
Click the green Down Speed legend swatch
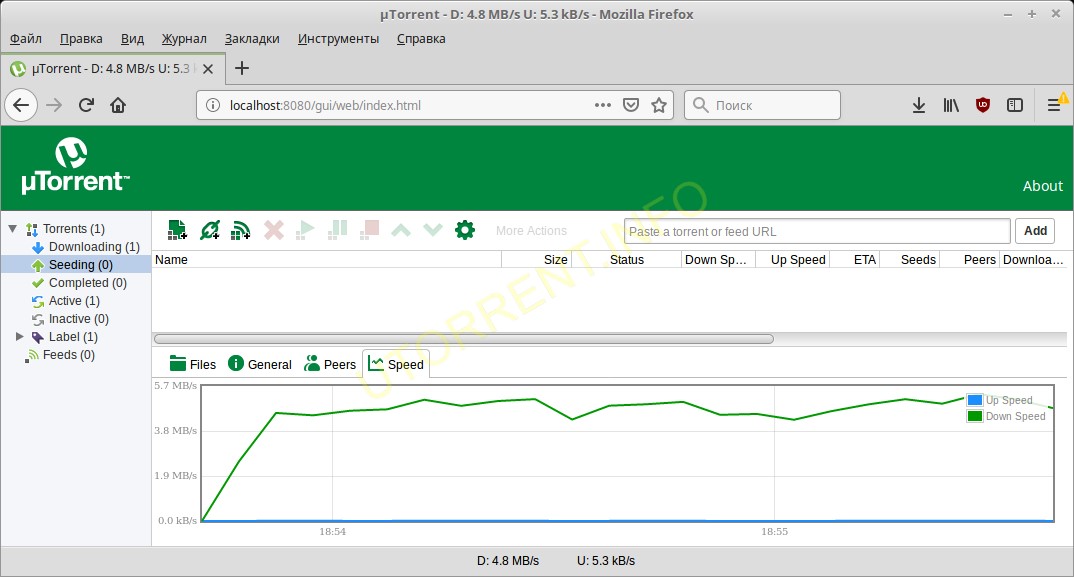coord(975,416)
